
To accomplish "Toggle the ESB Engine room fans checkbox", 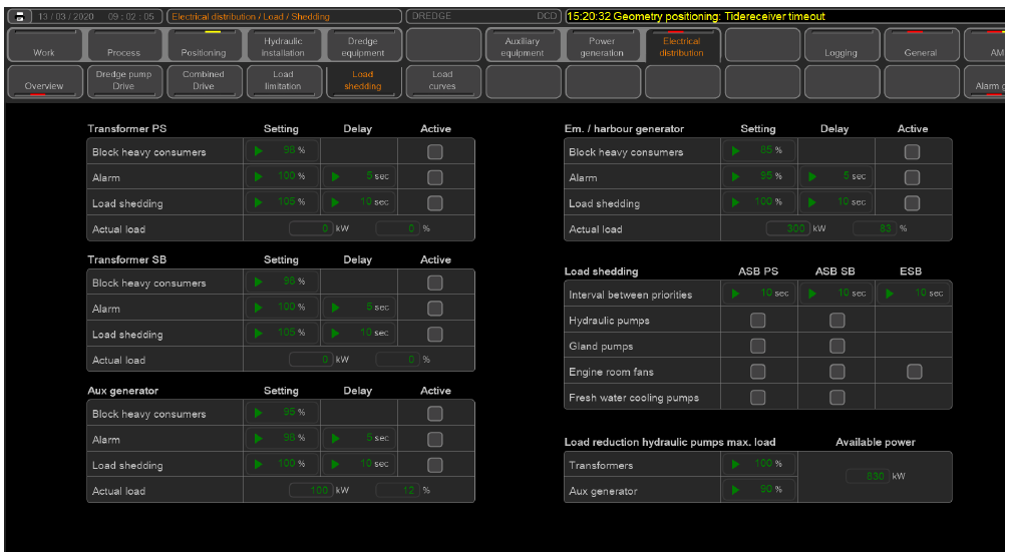I will pyautogui.click(x=913, y=372).
